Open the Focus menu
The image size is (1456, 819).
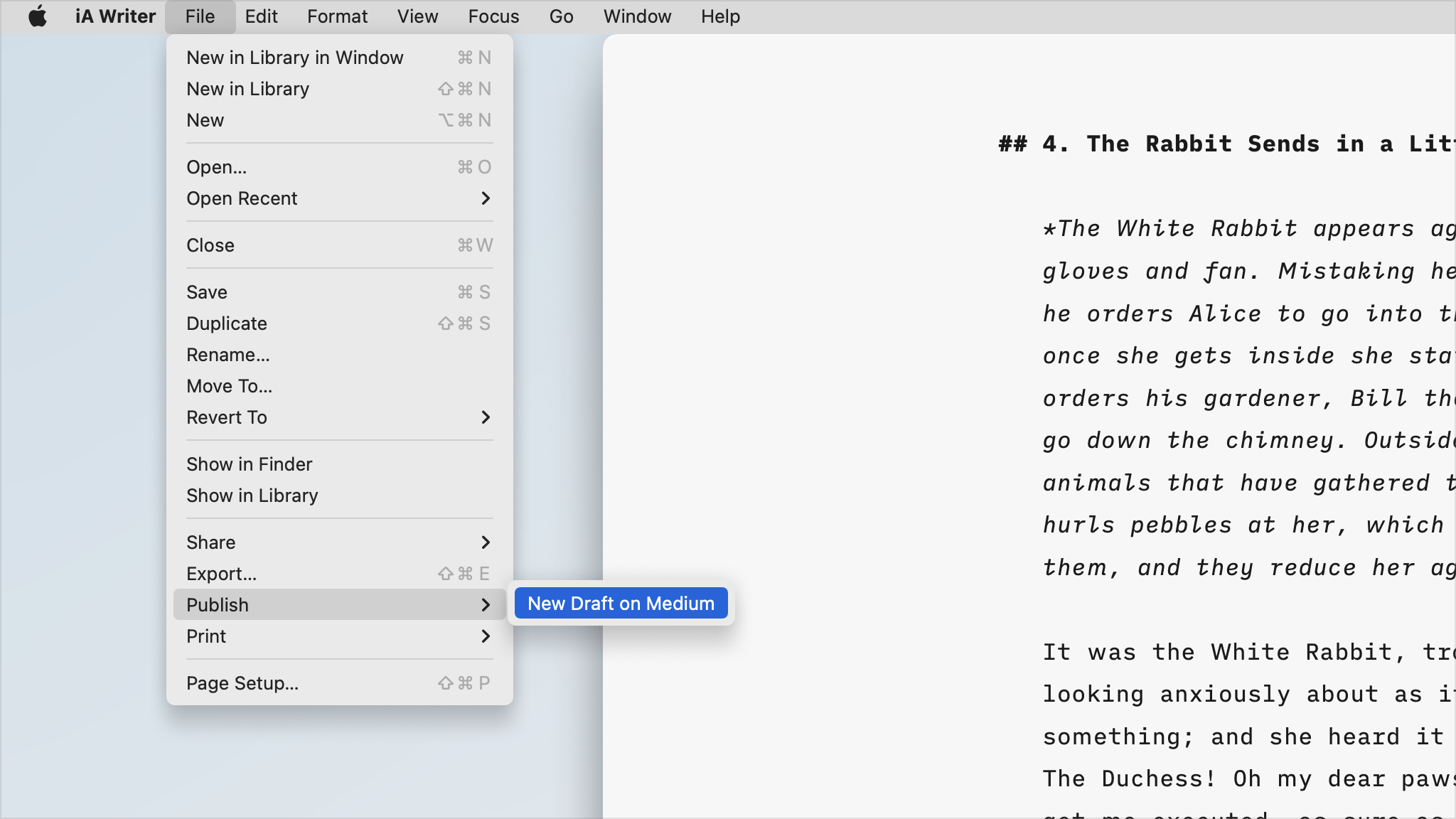(x=493, y=16)
